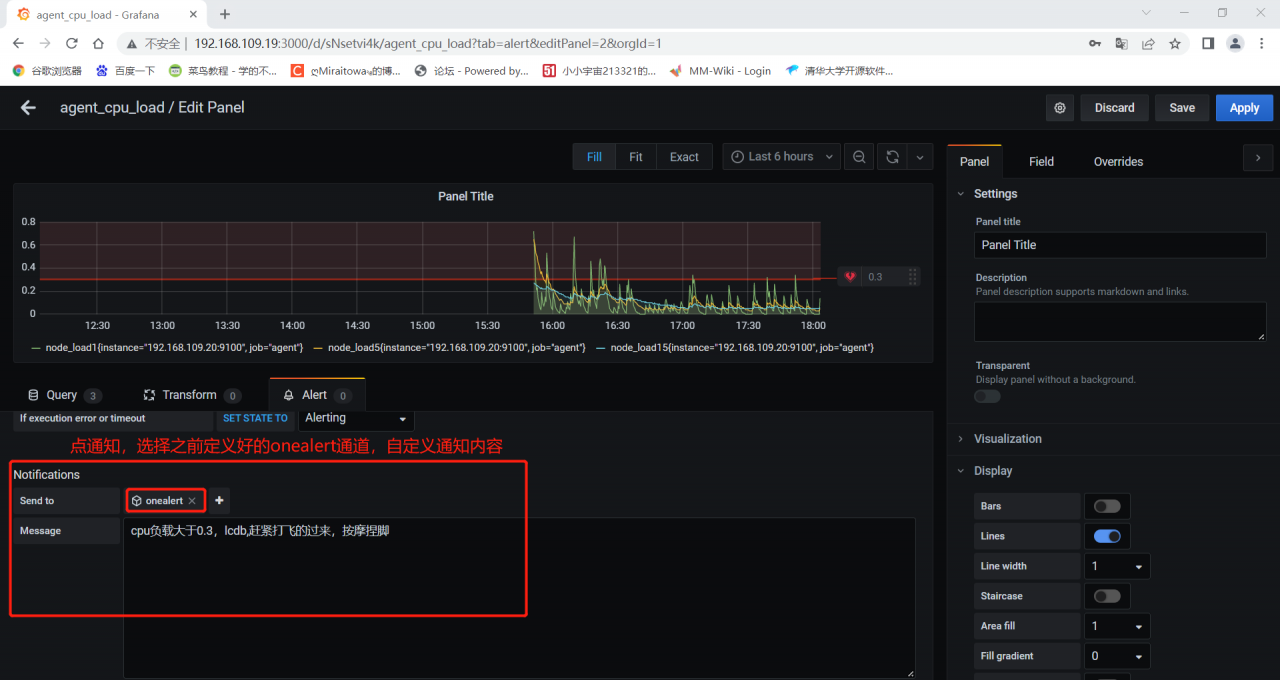Open Area fill dropdown
The width and height of the screenshot is (1280, 680).
[1118, 626]
